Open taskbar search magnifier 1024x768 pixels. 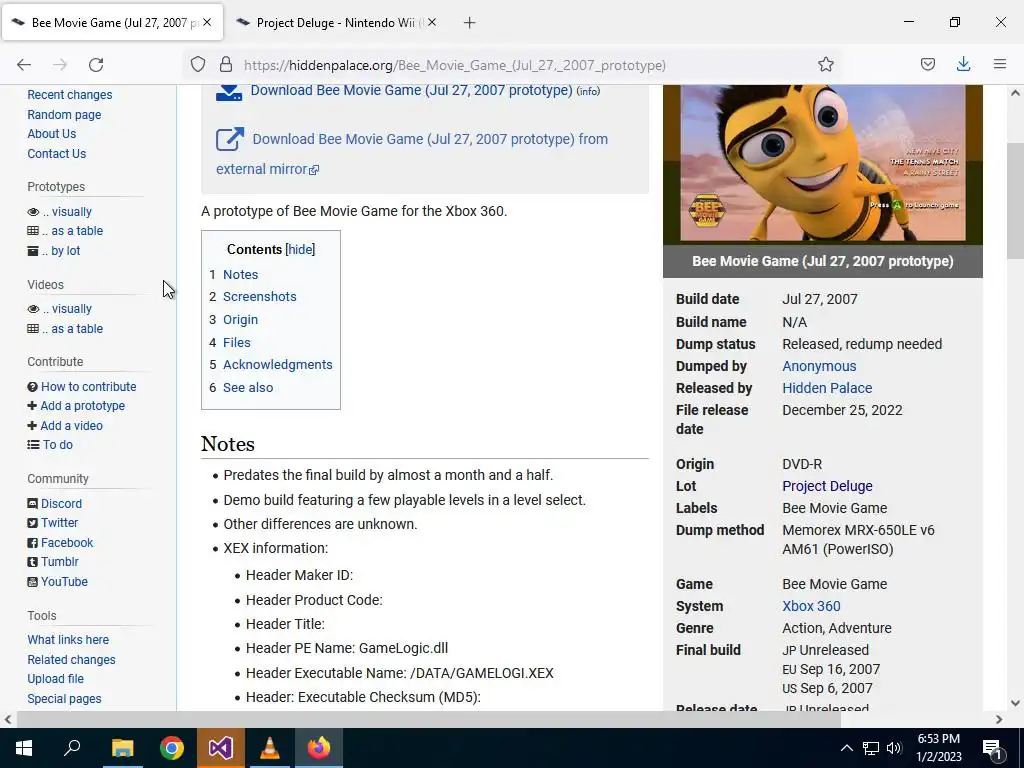[72, 748]
